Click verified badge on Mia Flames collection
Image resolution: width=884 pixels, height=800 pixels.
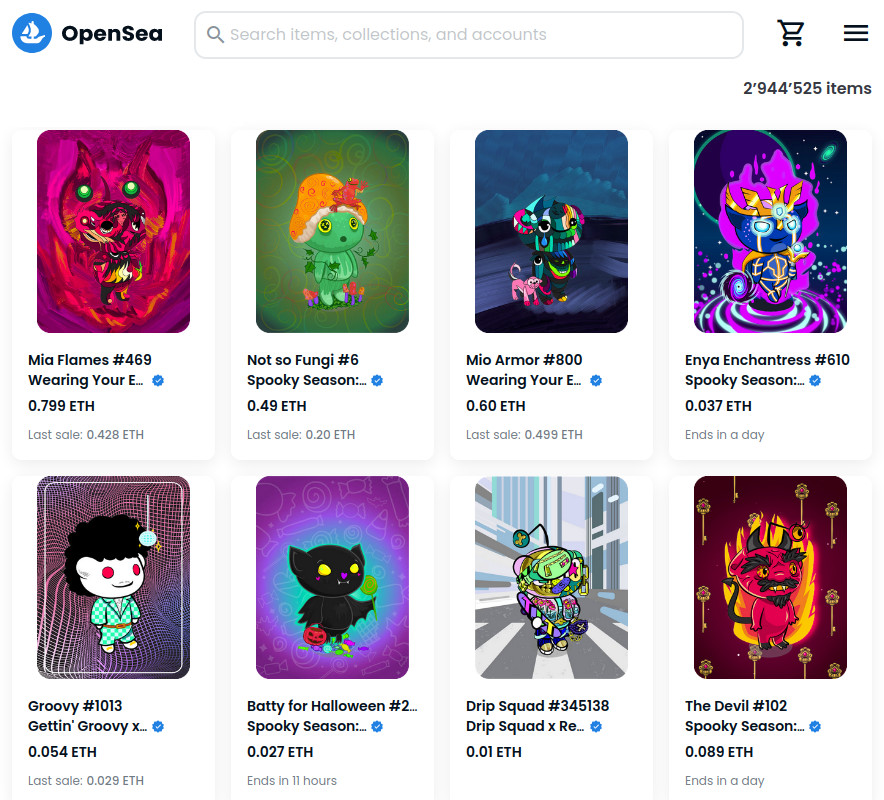point(158,381)
